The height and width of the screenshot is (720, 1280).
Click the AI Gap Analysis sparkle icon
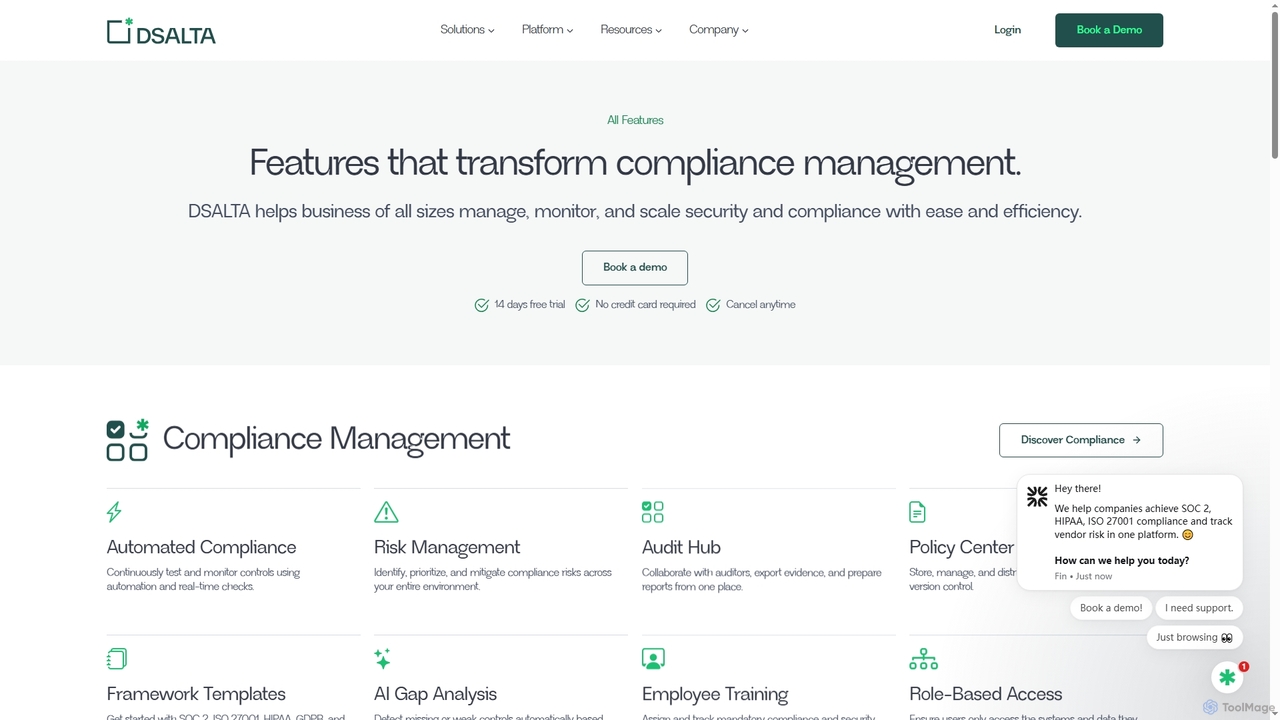(382, 659)
